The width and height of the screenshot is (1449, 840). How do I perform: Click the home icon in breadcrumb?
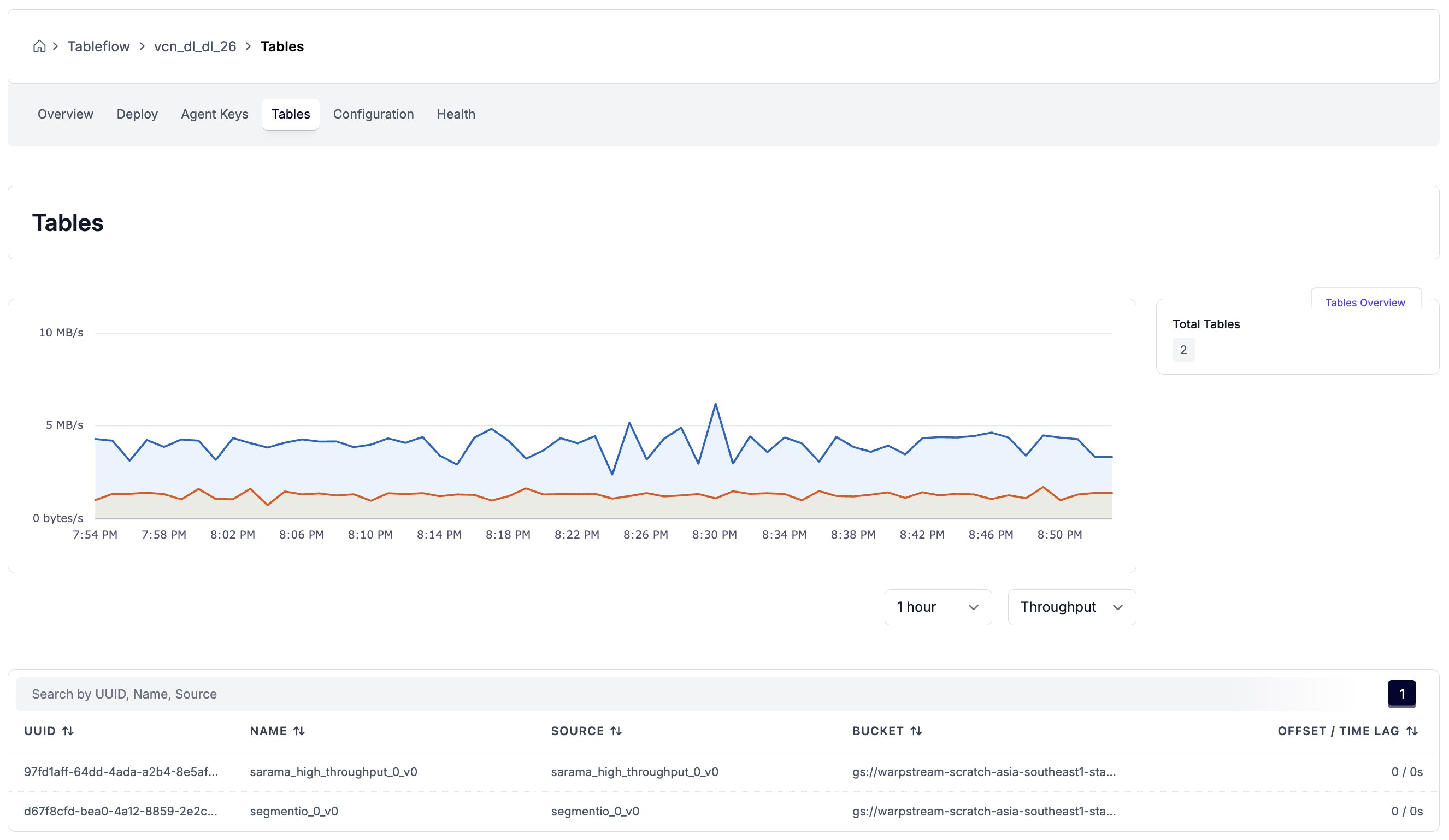[x=39, y=46]
